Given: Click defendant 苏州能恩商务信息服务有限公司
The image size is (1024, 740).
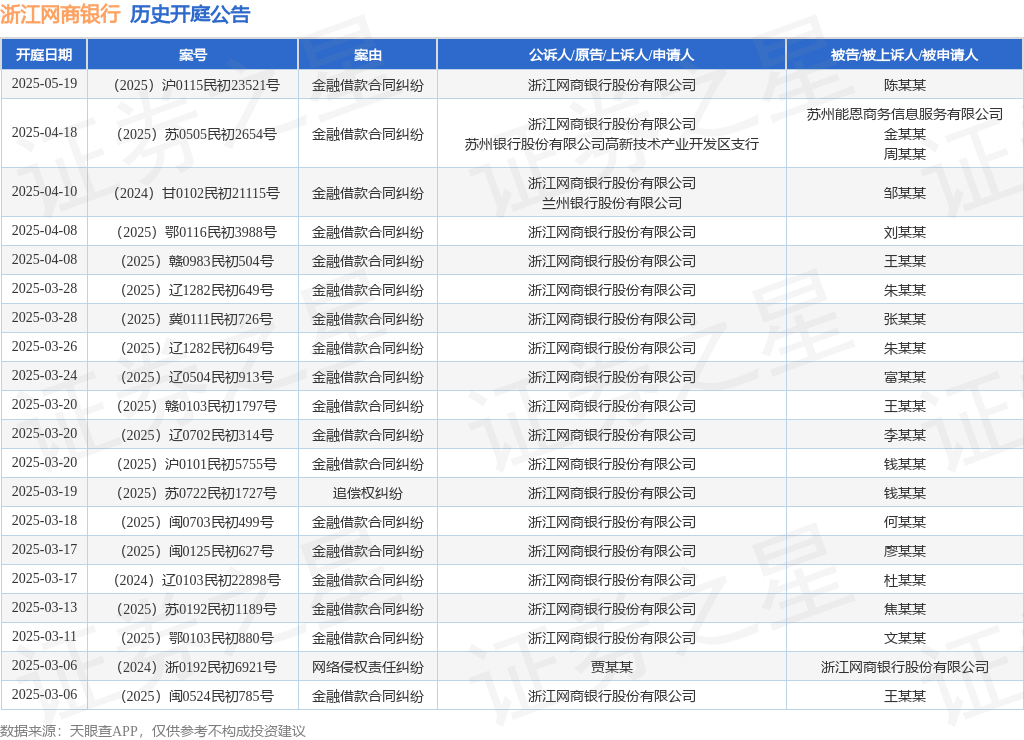Looking at the screenshot, I should (x=904, y=114).
